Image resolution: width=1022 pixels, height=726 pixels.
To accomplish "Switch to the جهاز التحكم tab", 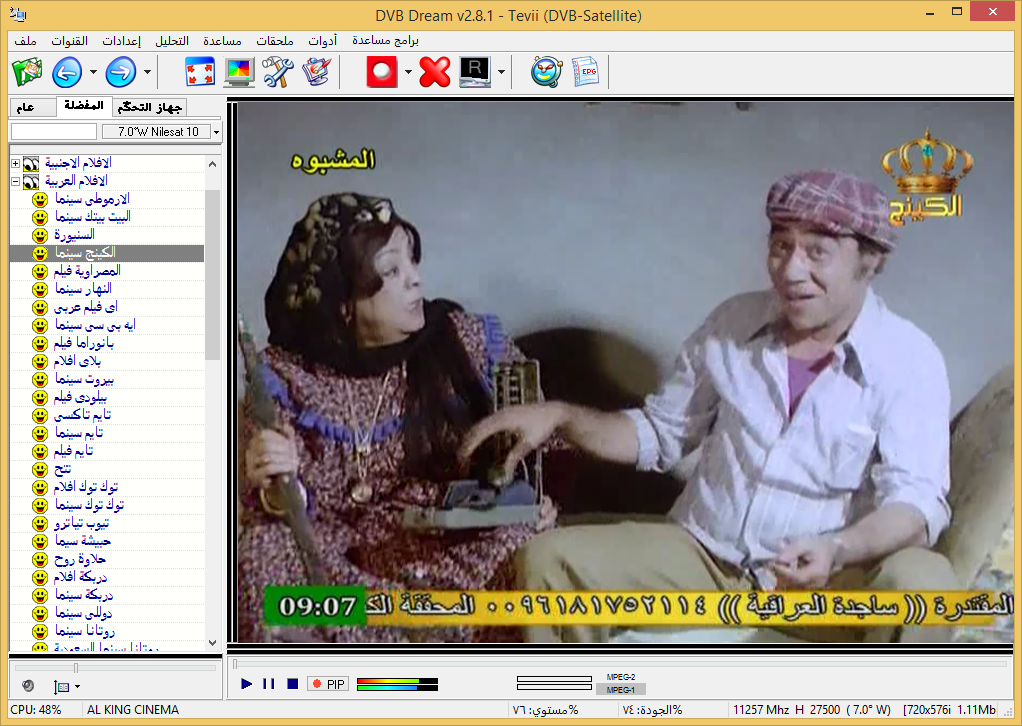I will coord(150,108).
